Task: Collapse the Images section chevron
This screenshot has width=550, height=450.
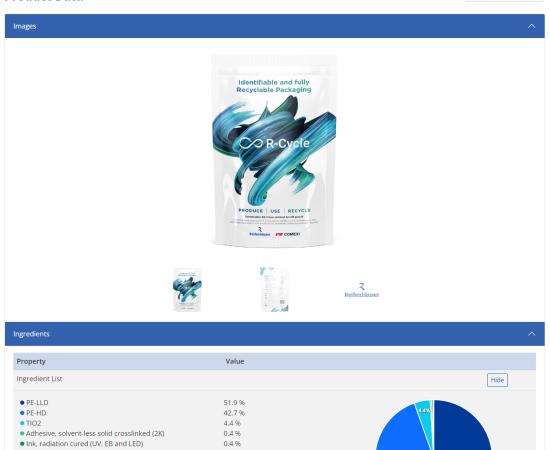Action: click(x=531, y=26)
